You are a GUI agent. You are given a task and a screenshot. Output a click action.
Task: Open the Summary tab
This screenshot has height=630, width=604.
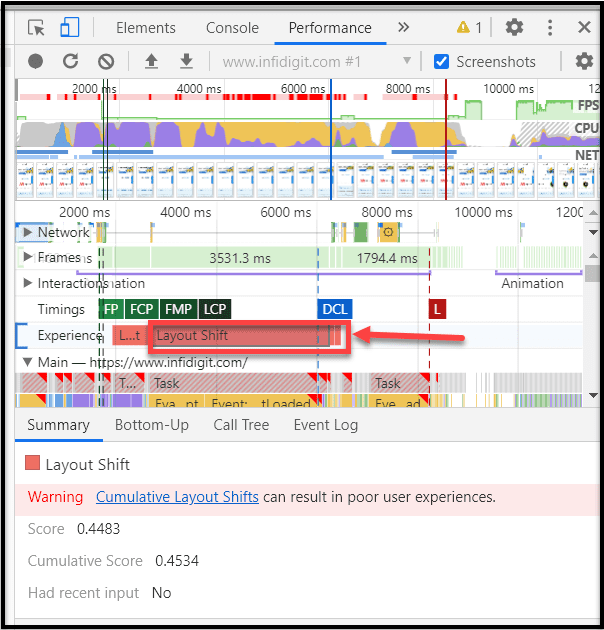click(x=59, y=425)
